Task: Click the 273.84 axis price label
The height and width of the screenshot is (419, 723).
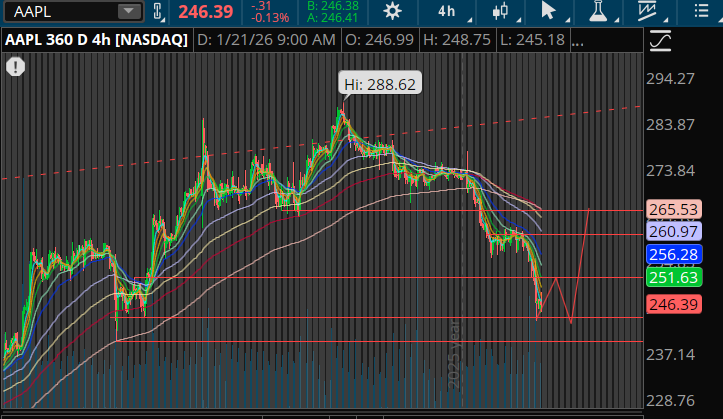Action: tap(670, 171)
